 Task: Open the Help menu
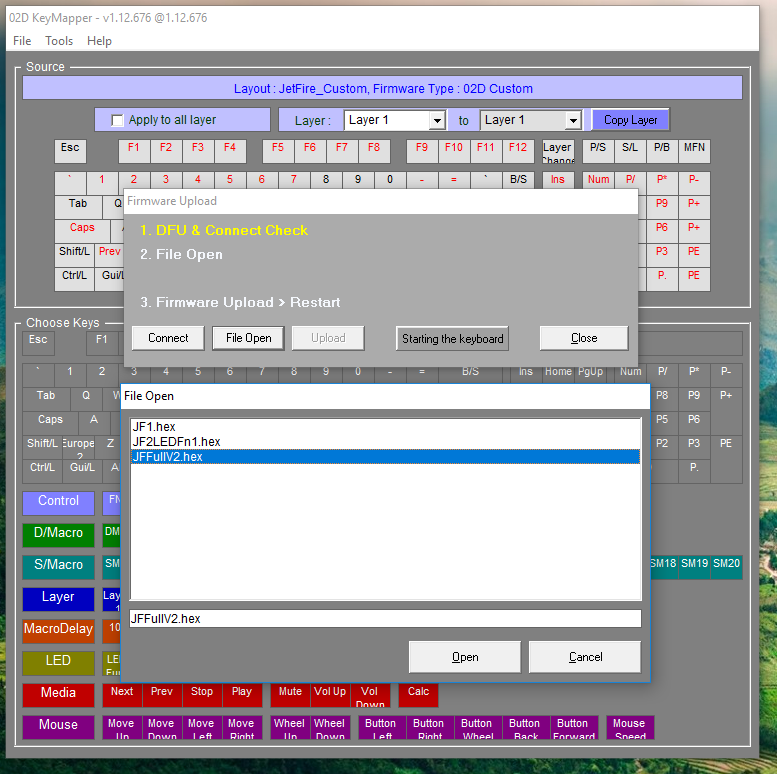click(x=100, y=41)
